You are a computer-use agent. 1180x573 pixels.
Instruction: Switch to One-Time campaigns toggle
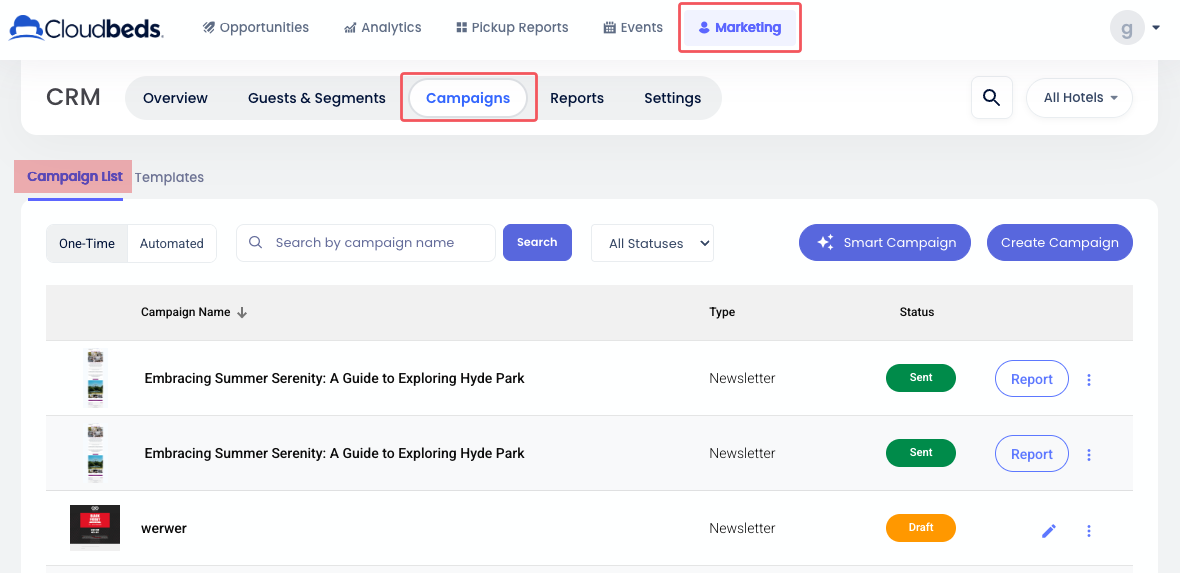(x=87, y=243)
